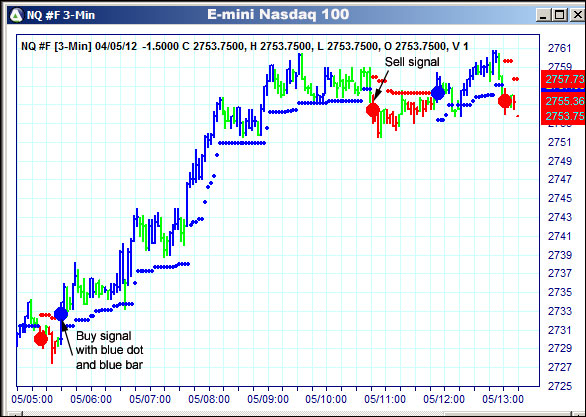Click the large blue dot near 05/12:00

pos(438,93)
